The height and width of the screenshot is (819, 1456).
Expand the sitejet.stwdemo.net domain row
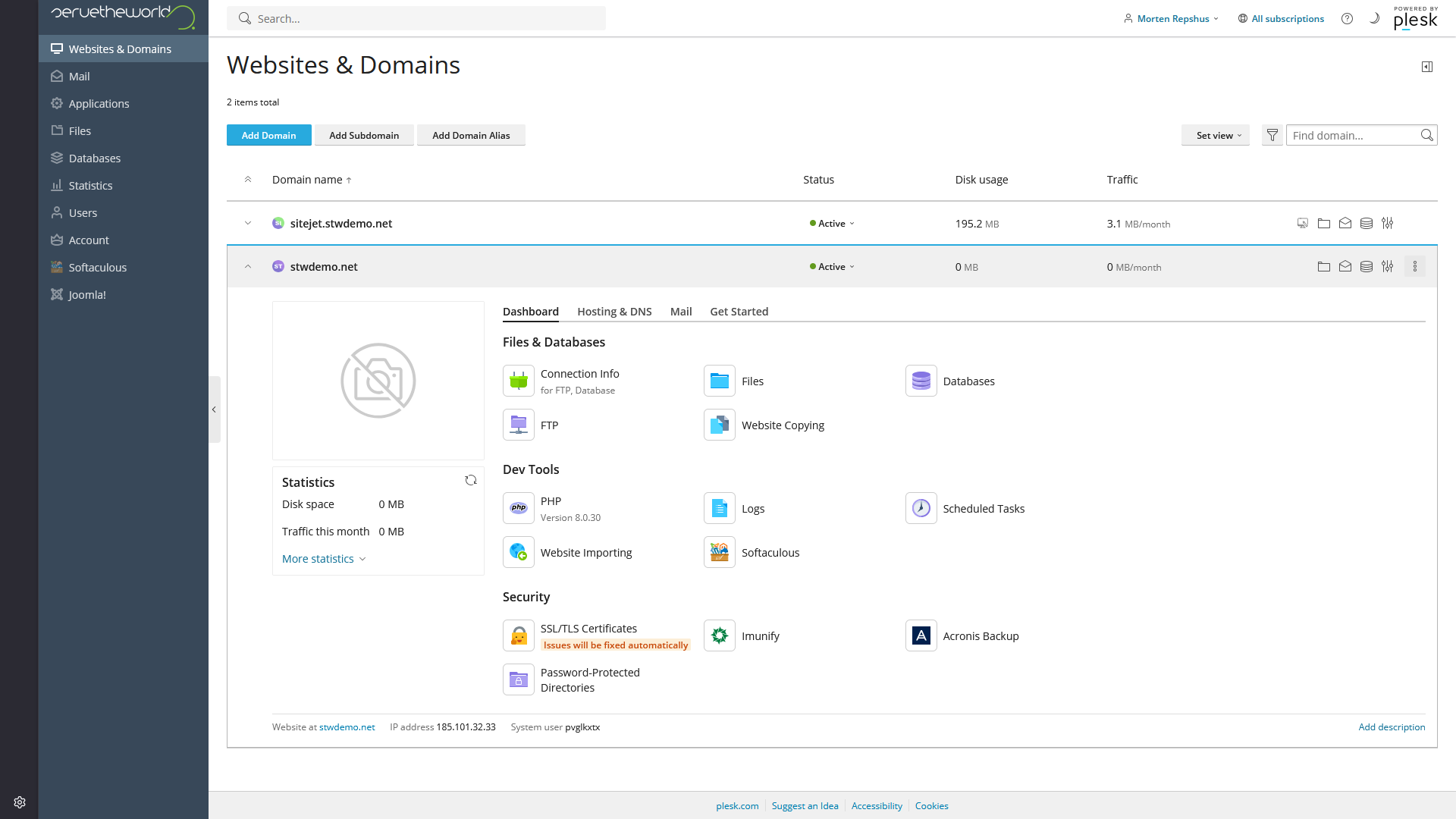[248, 223]
